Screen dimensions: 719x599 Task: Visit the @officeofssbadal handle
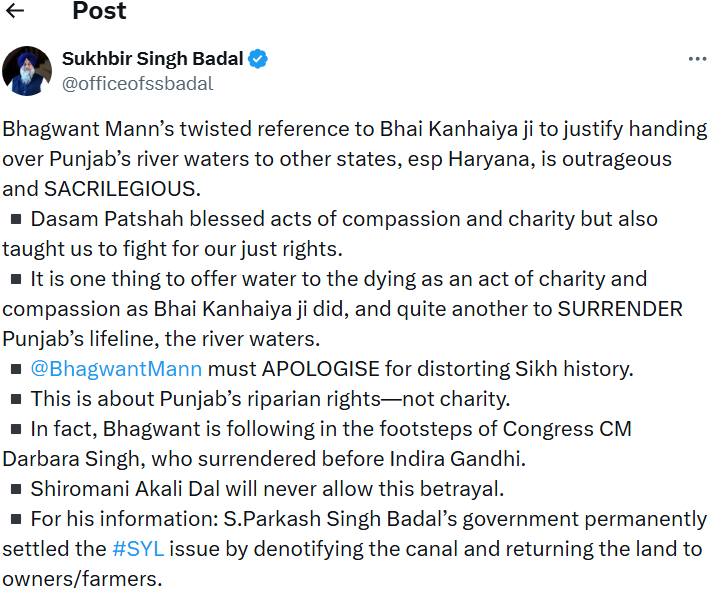pyautogui.click(x=137, y=84)
